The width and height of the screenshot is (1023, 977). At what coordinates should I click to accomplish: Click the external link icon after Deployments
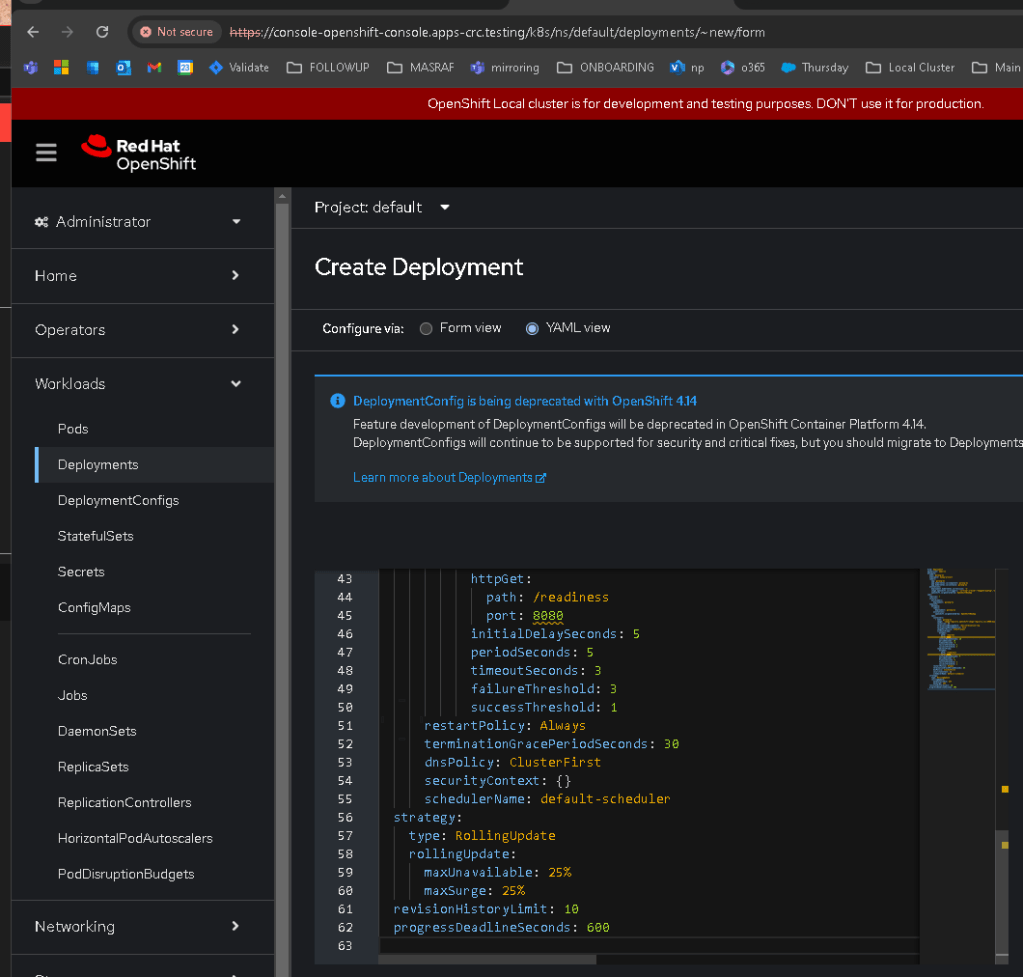(x=541, y=478)
